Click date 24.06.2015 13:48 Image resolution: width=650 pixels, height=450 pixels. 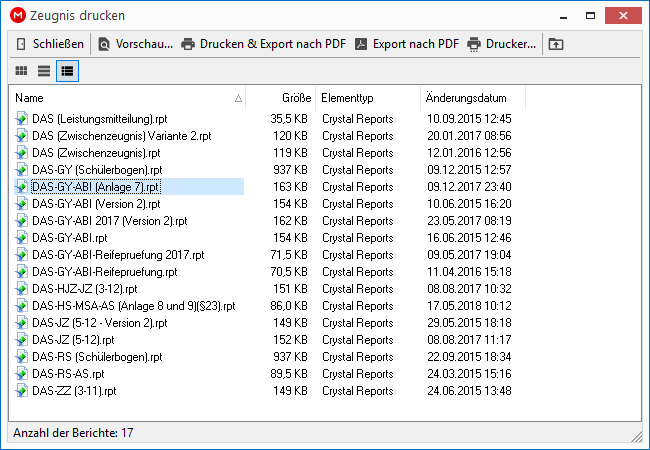469,391
